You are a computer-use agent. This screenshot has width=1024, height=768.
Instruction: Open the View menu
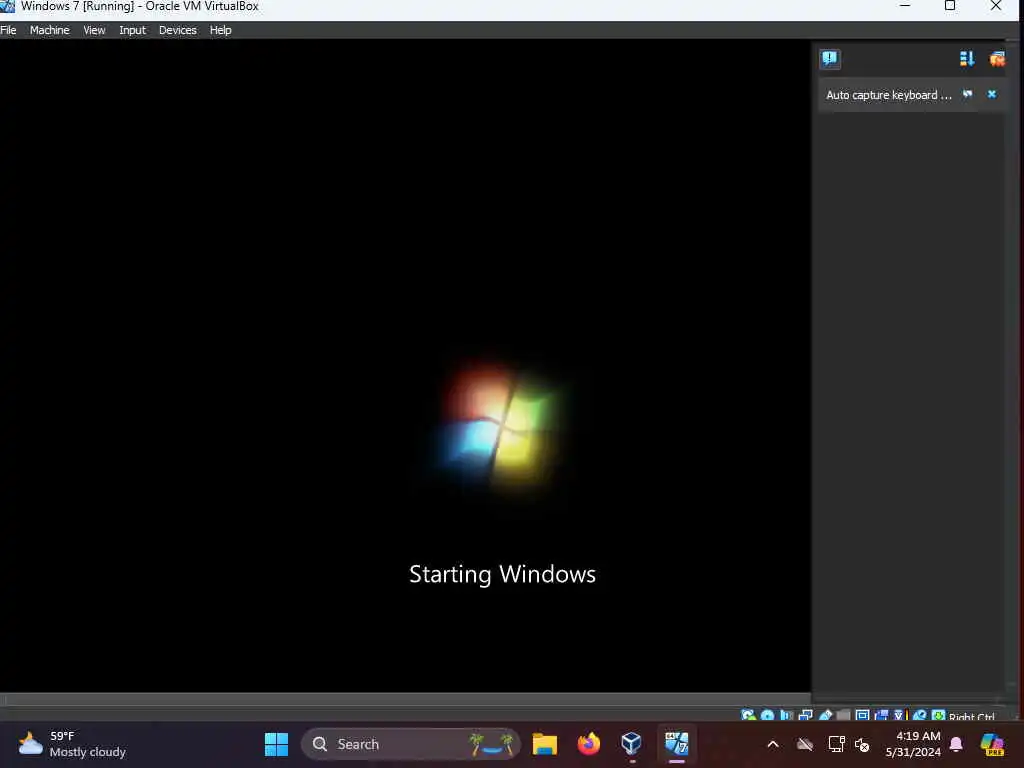94,30
